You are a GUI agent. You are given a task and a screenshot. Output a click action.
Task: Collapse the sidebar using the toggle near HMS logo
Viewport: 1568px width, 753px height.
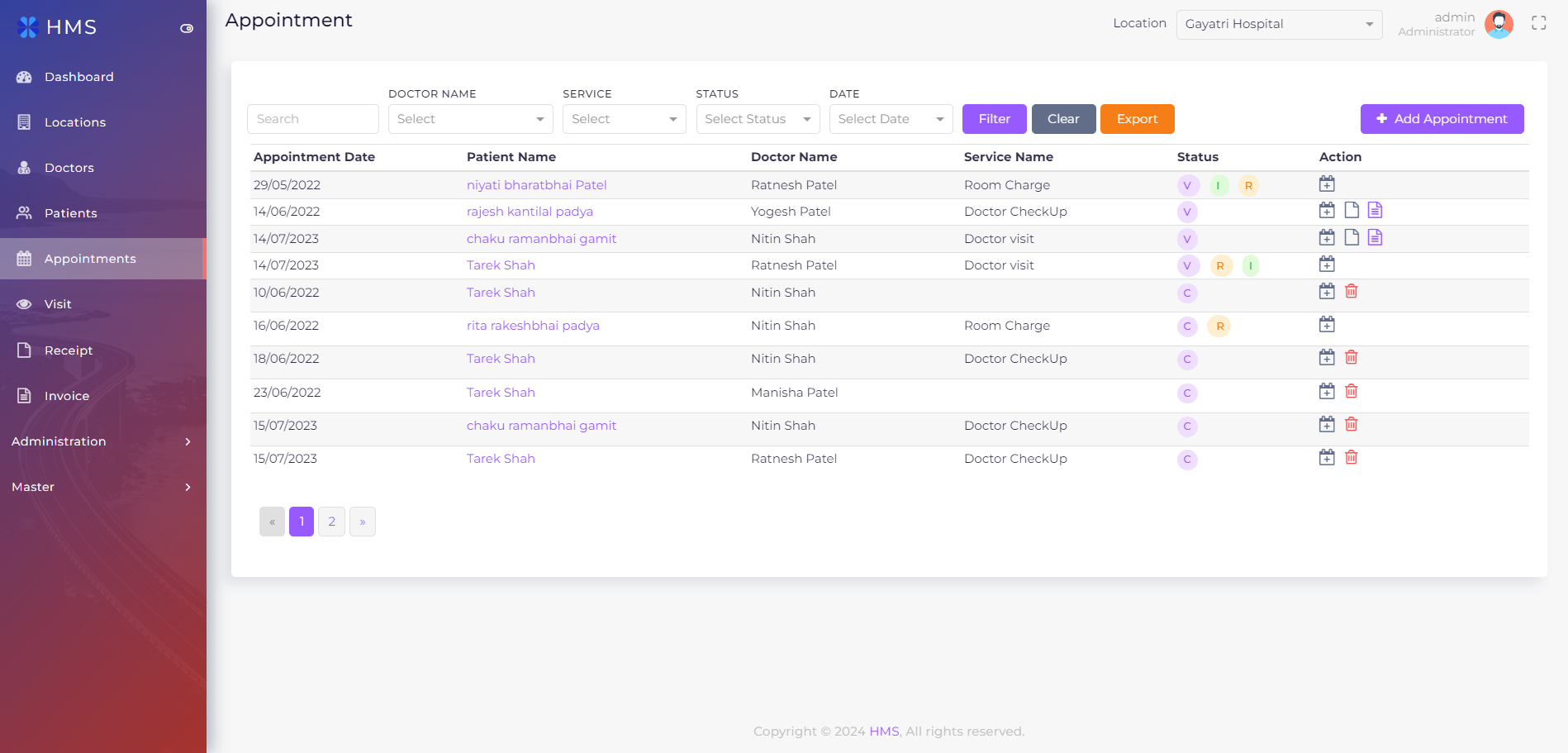186,26
